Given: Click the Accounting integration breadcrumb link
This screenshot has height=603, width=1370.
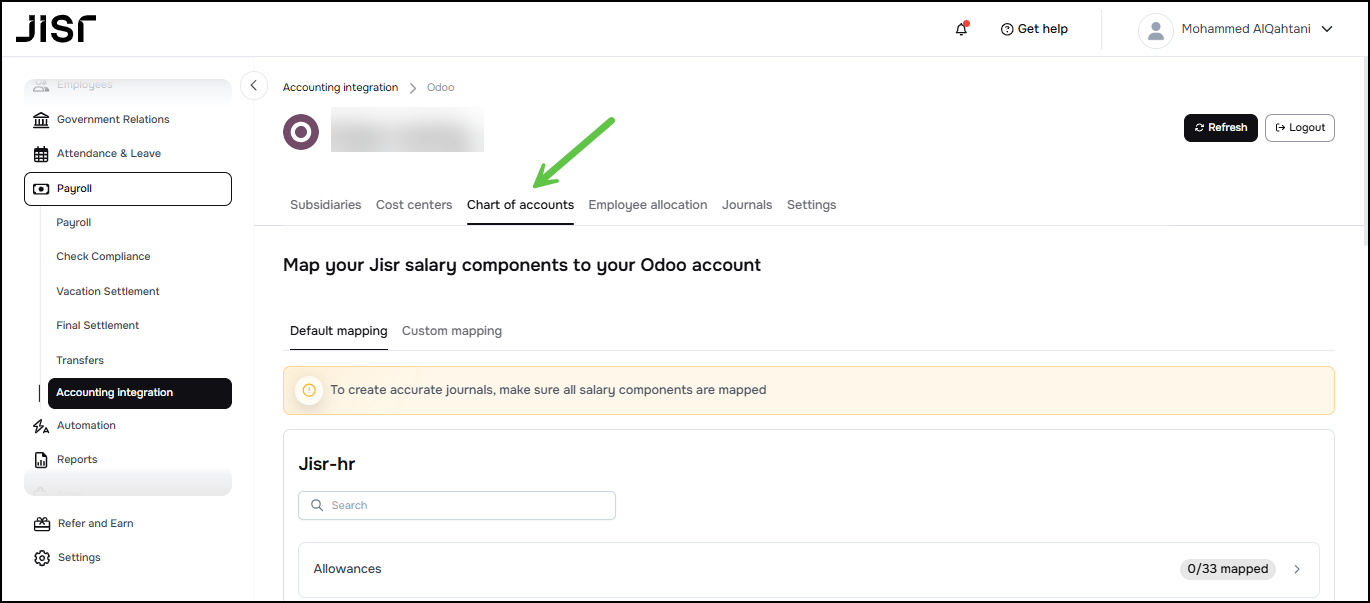Looking at the screenshot, I should click(x=340, y=88).
